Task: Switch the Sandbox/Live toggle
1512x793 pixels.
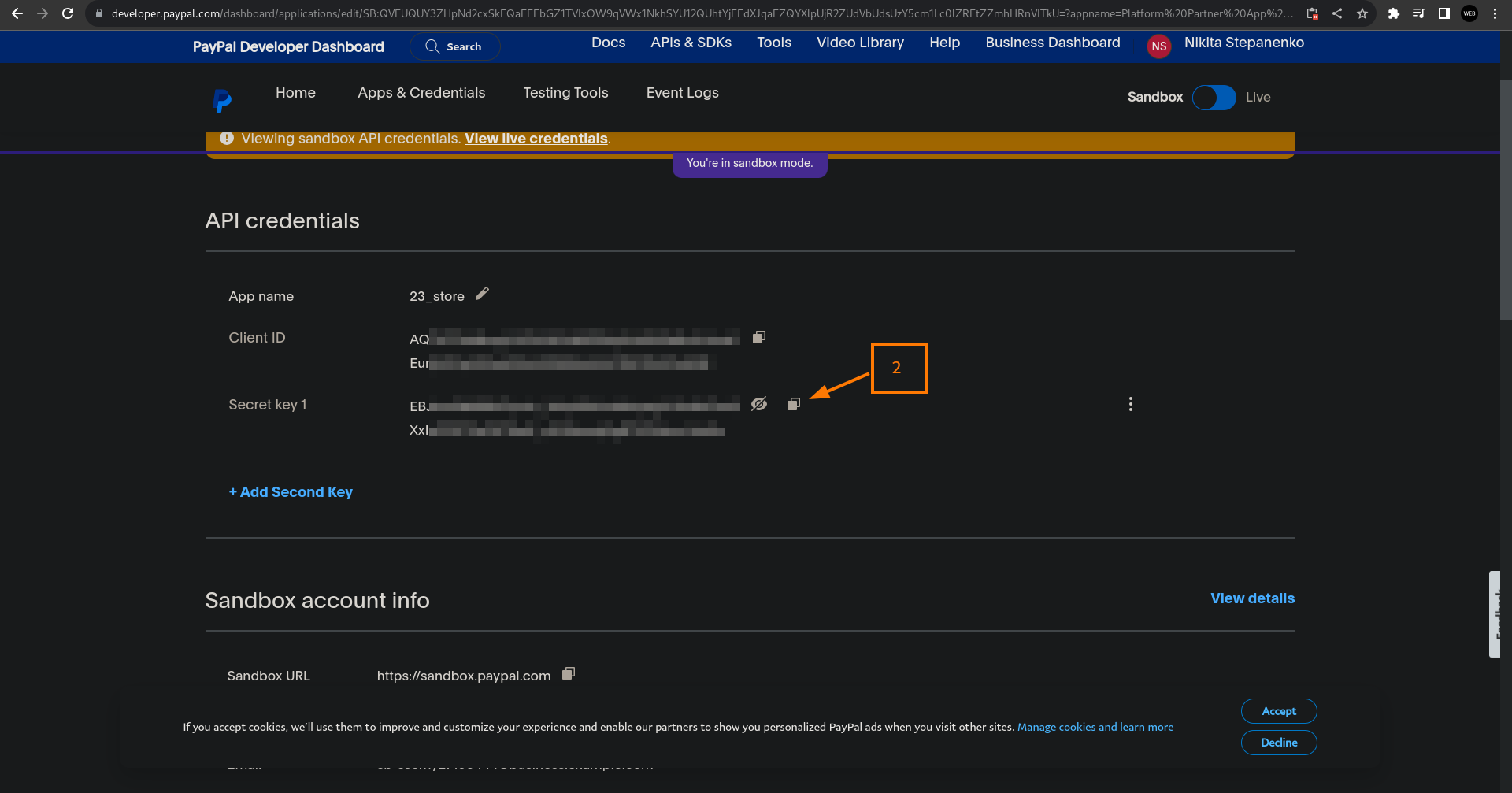Action: pyautogui.click(x=1214, y=98)
